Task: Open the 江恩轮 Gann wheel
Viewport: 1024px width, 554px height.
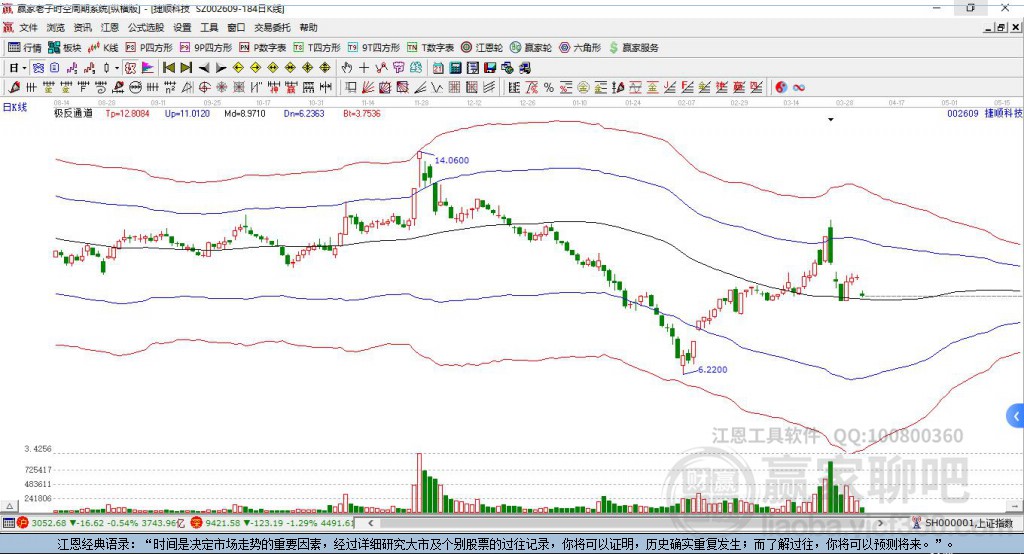Action: tap(482, 48)
